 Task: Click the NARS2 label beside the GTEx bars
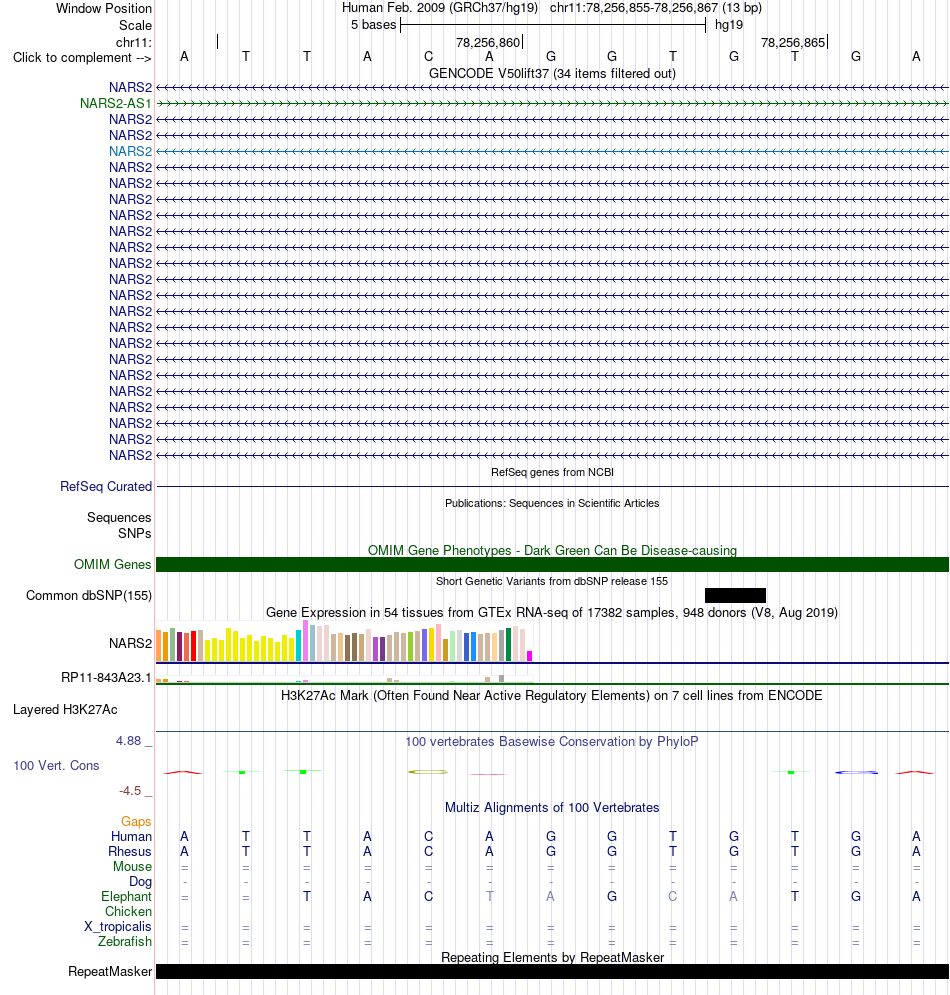pos(130,643)
